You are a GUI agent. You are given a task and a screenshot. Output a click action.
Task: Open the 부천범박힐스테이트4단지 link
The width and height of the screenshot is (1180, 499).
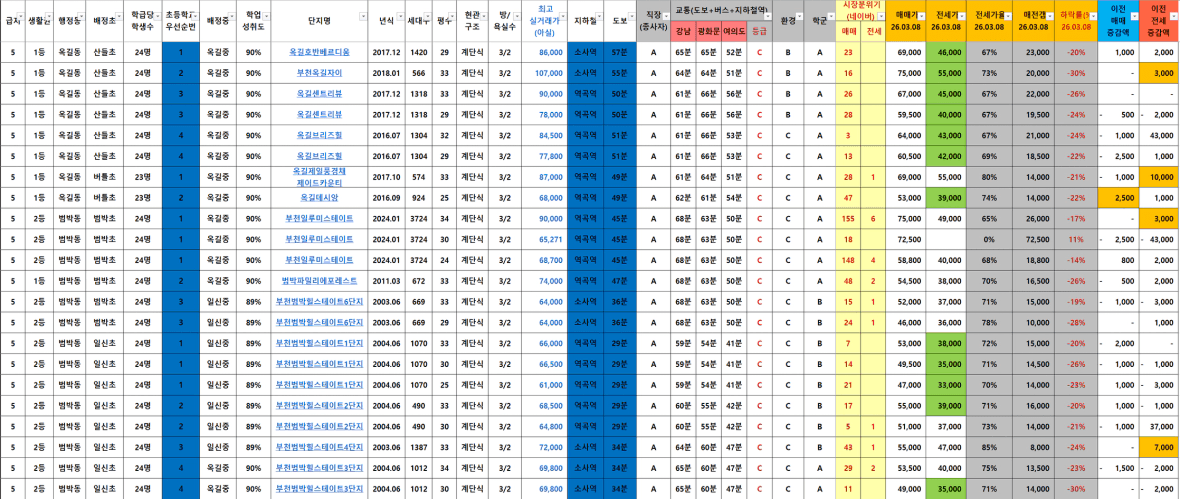[319, 447]
